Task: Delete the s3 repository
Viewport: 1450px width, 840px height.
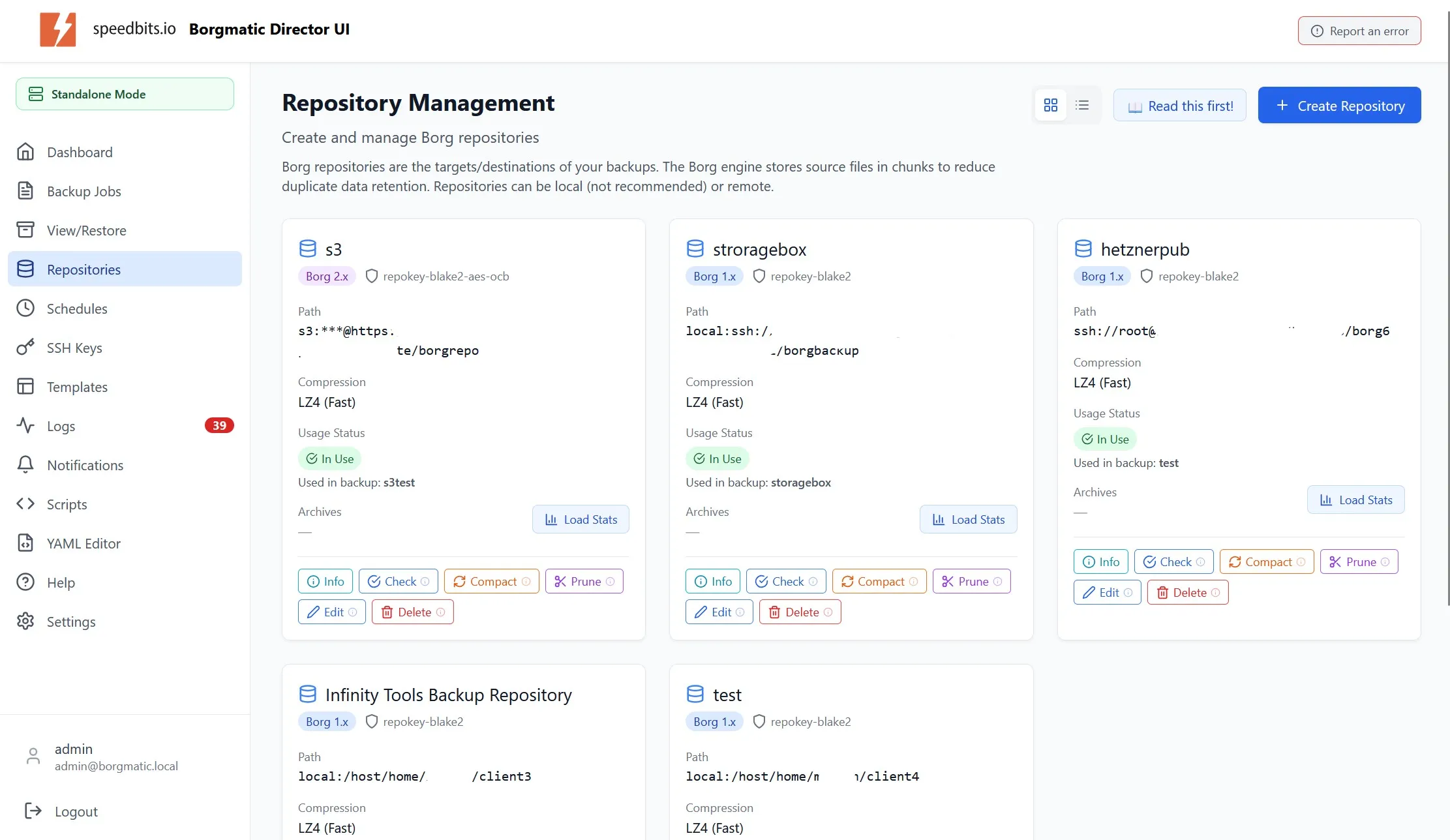Action: point(413,612)
